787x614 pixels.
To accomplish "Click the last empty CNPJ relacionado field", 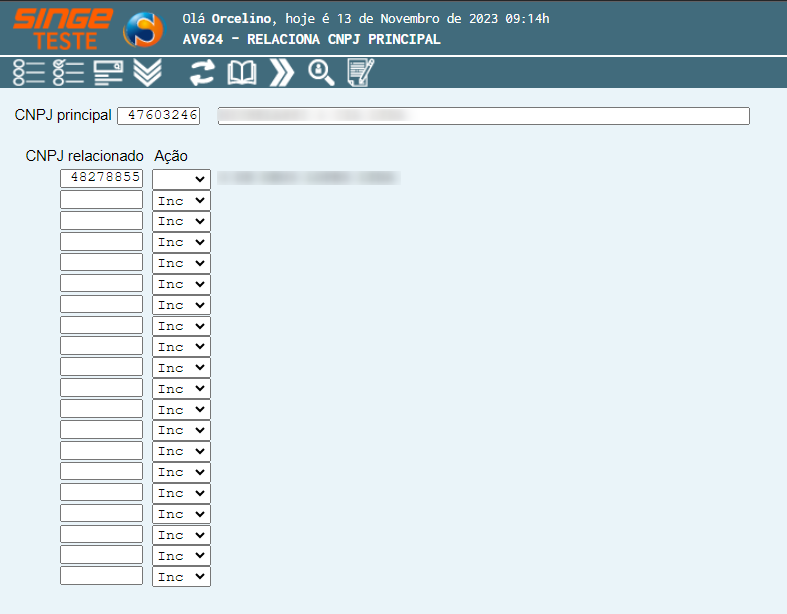I will tap(101, 577).
